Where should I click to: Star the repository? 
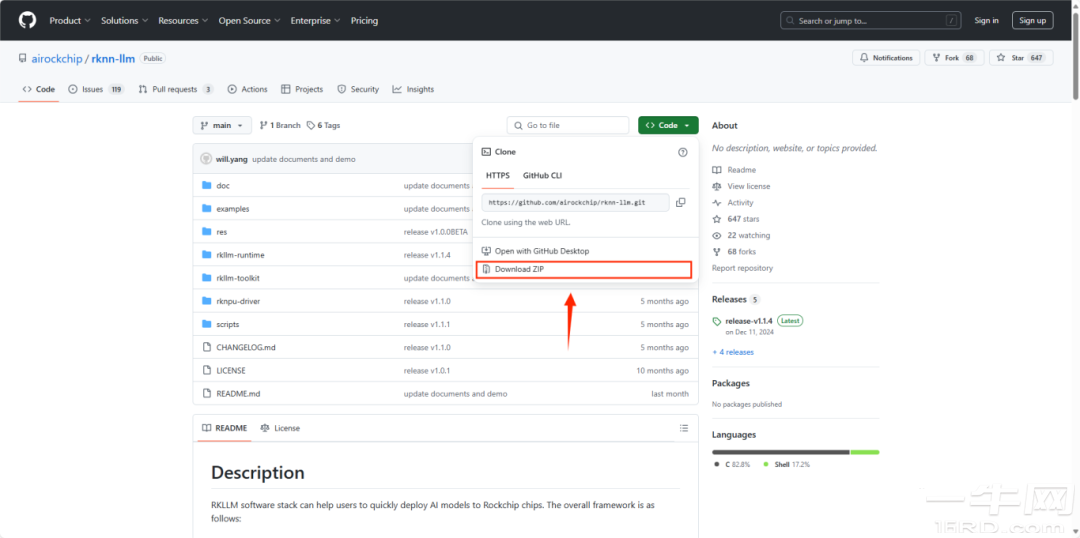point(1021,58)
